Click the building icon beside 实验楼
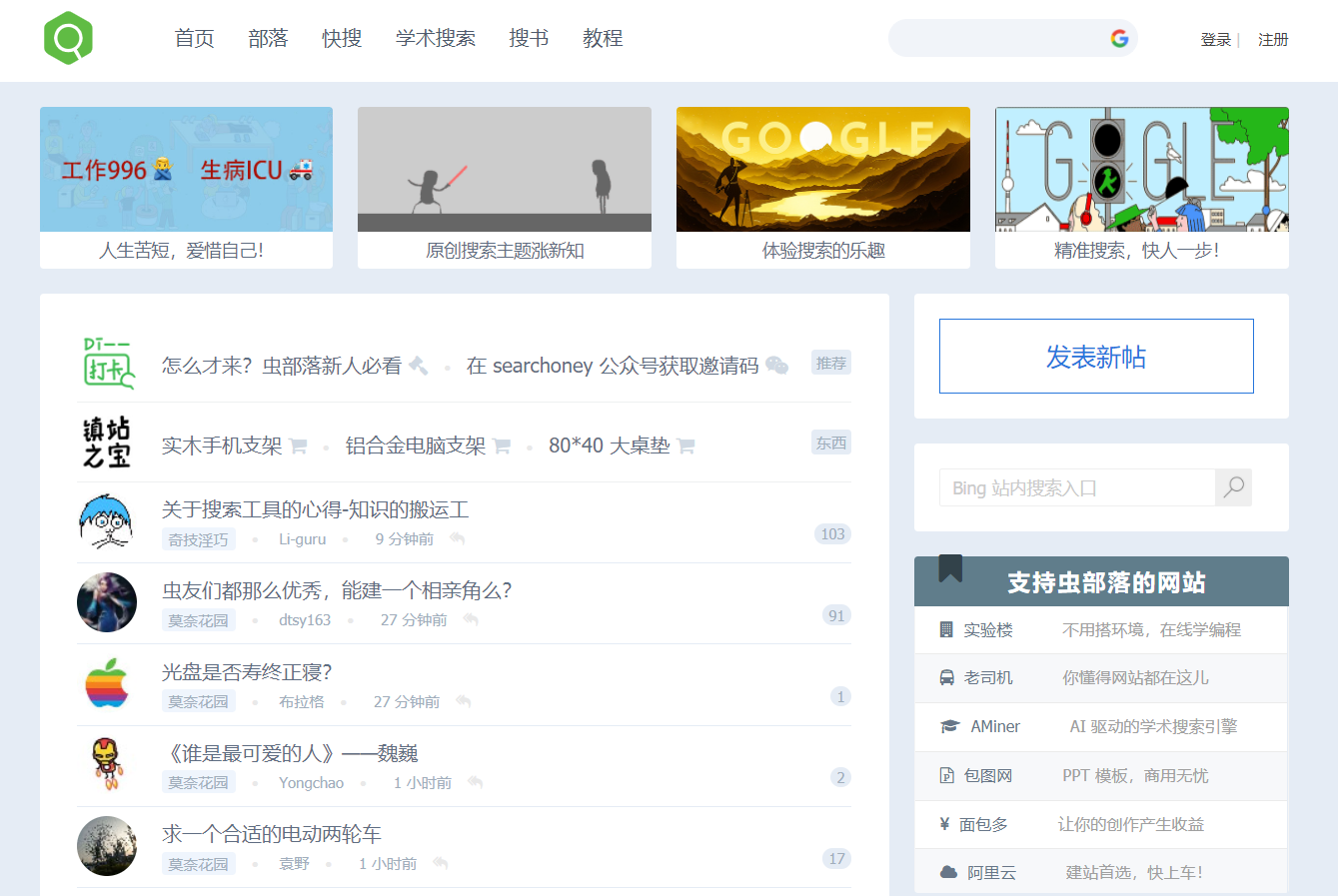This screenshot has height=896, width=1338. point(946,629)
